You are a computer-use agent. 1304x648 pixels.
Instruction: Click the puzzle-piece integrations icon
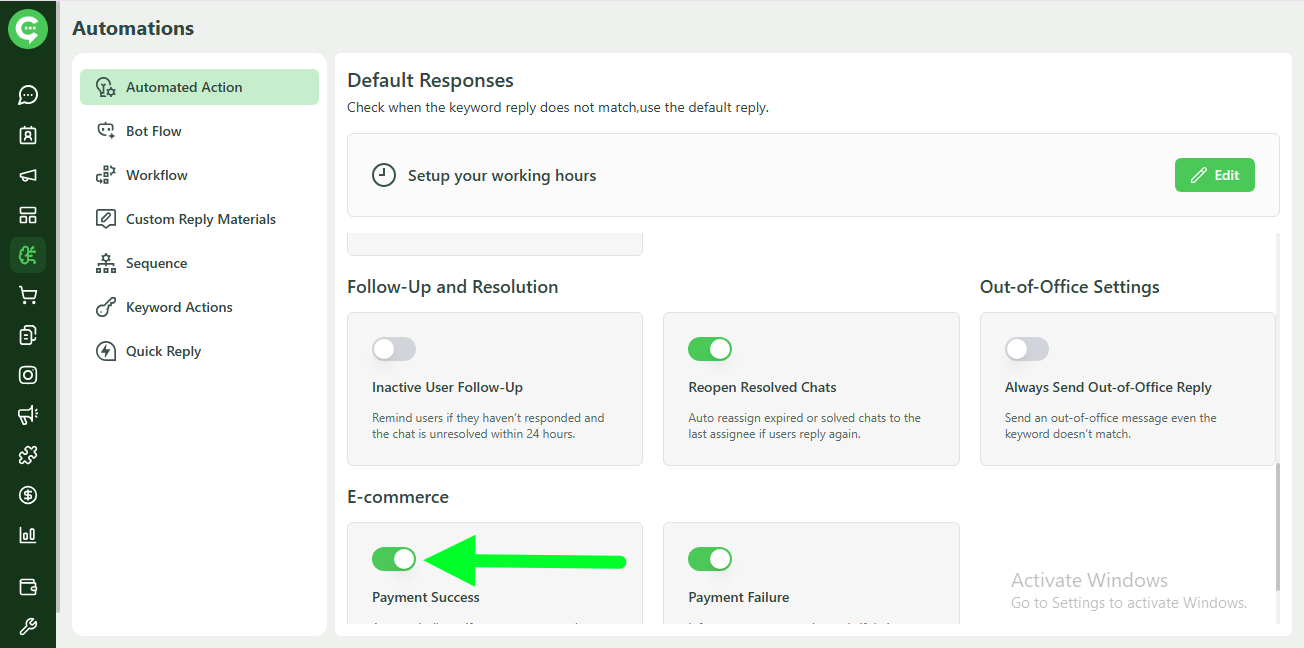(x=27, y=455)
